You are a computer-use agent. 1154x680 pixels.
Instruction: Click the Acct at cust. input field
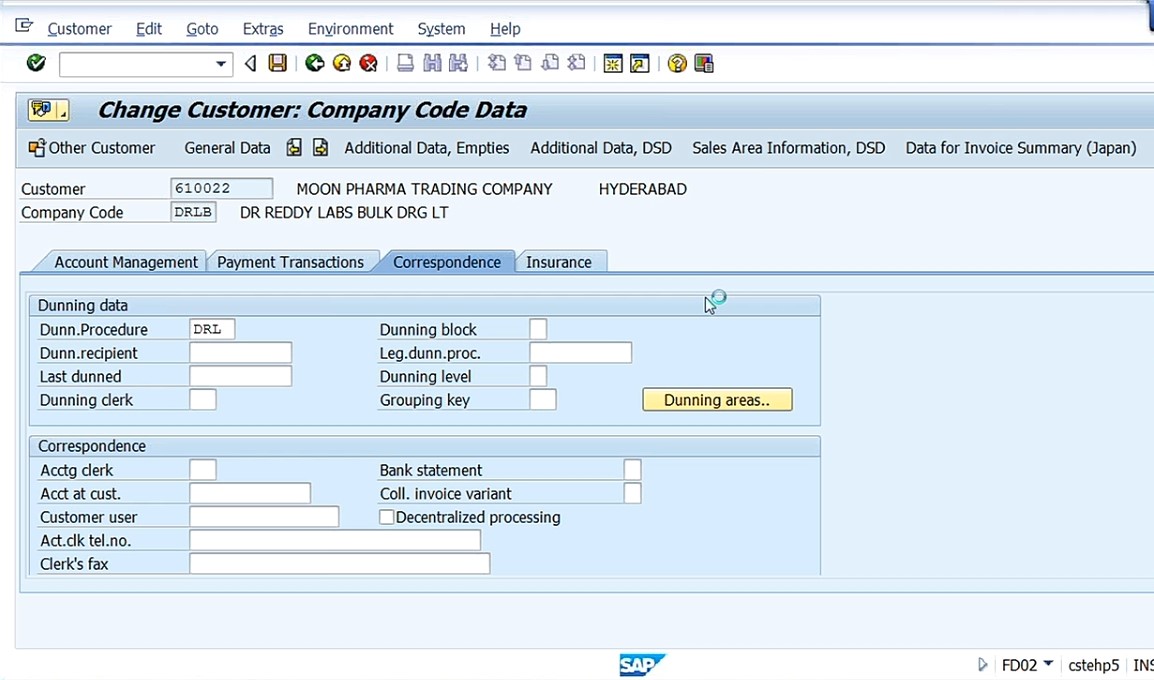[250, 493]
